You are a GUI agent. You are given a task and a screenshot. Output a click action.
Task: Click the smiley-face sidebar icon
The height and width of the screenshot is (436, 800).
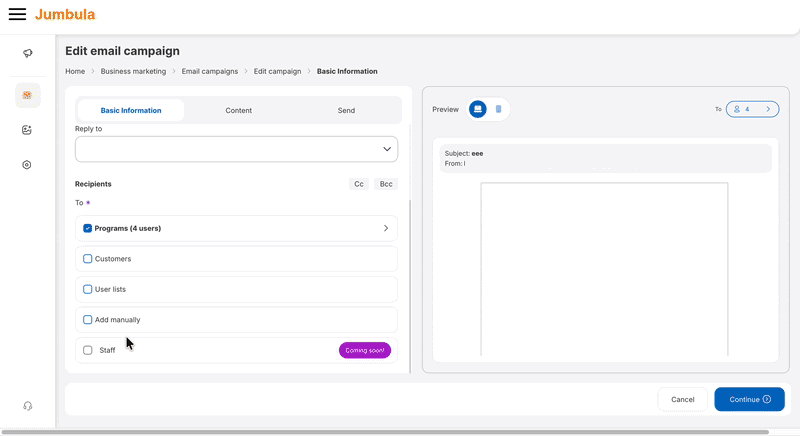click(x=28, y=130)
